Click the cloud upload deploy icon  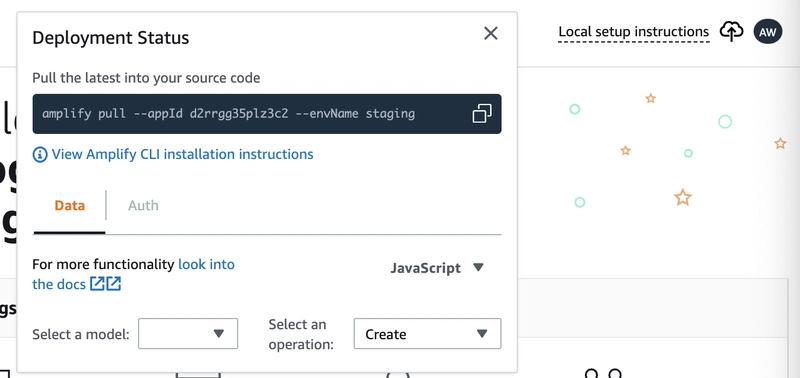[x=731, y=32]
